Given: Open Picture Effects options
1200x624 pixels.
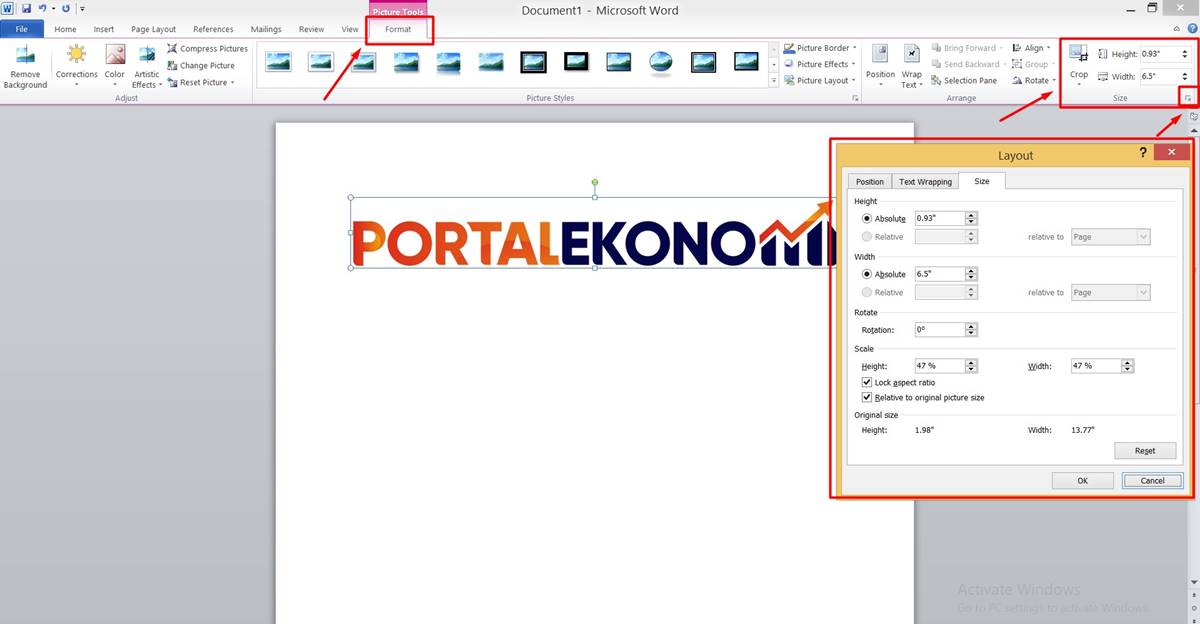Looking at the screenshot, I should 820,64.
